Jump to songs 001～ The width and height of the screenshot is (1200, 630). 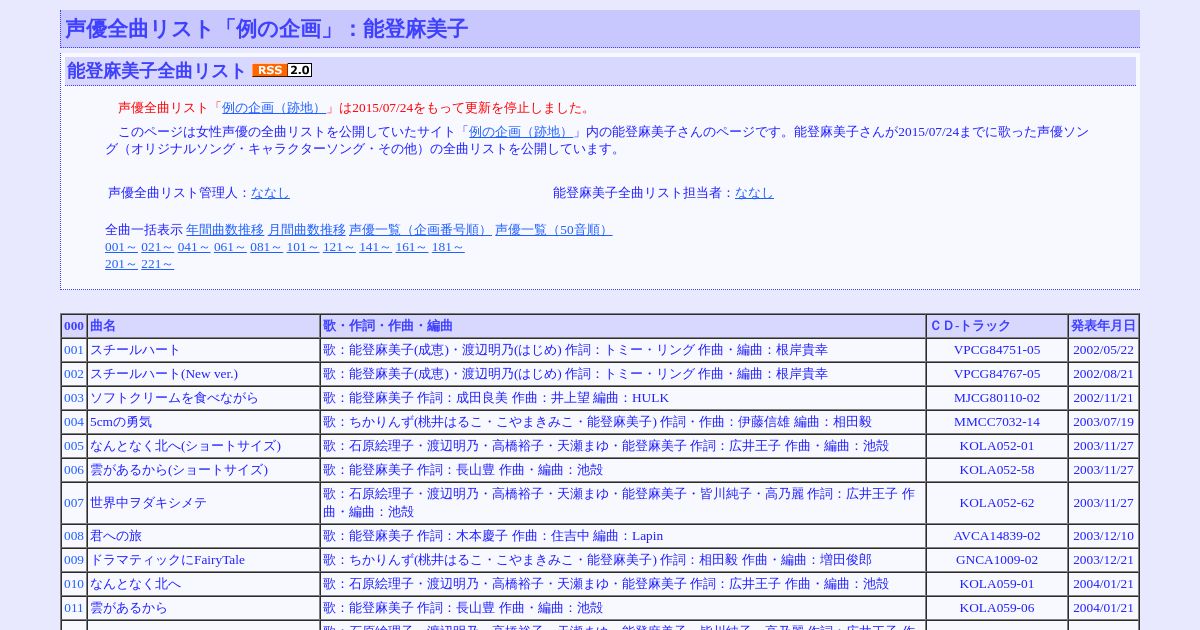[x=121, y=247]
